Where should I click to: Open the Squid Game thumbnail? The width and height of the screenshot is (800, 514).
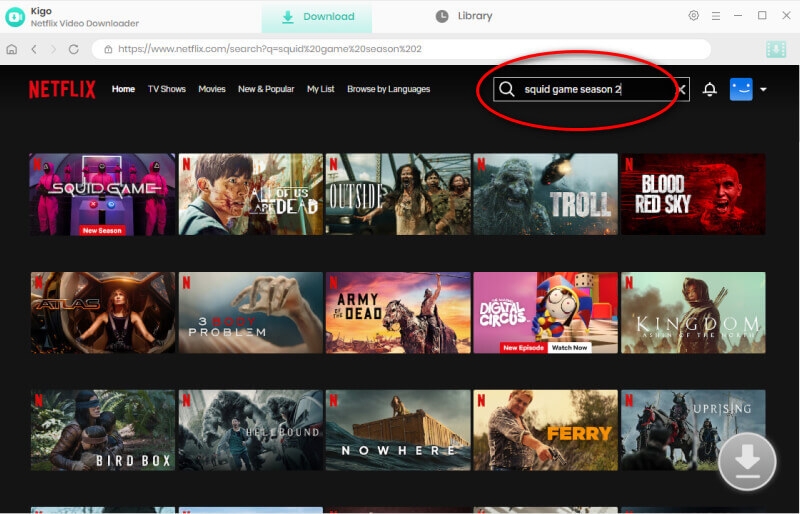pyautogui.click(x=102, y=194)
